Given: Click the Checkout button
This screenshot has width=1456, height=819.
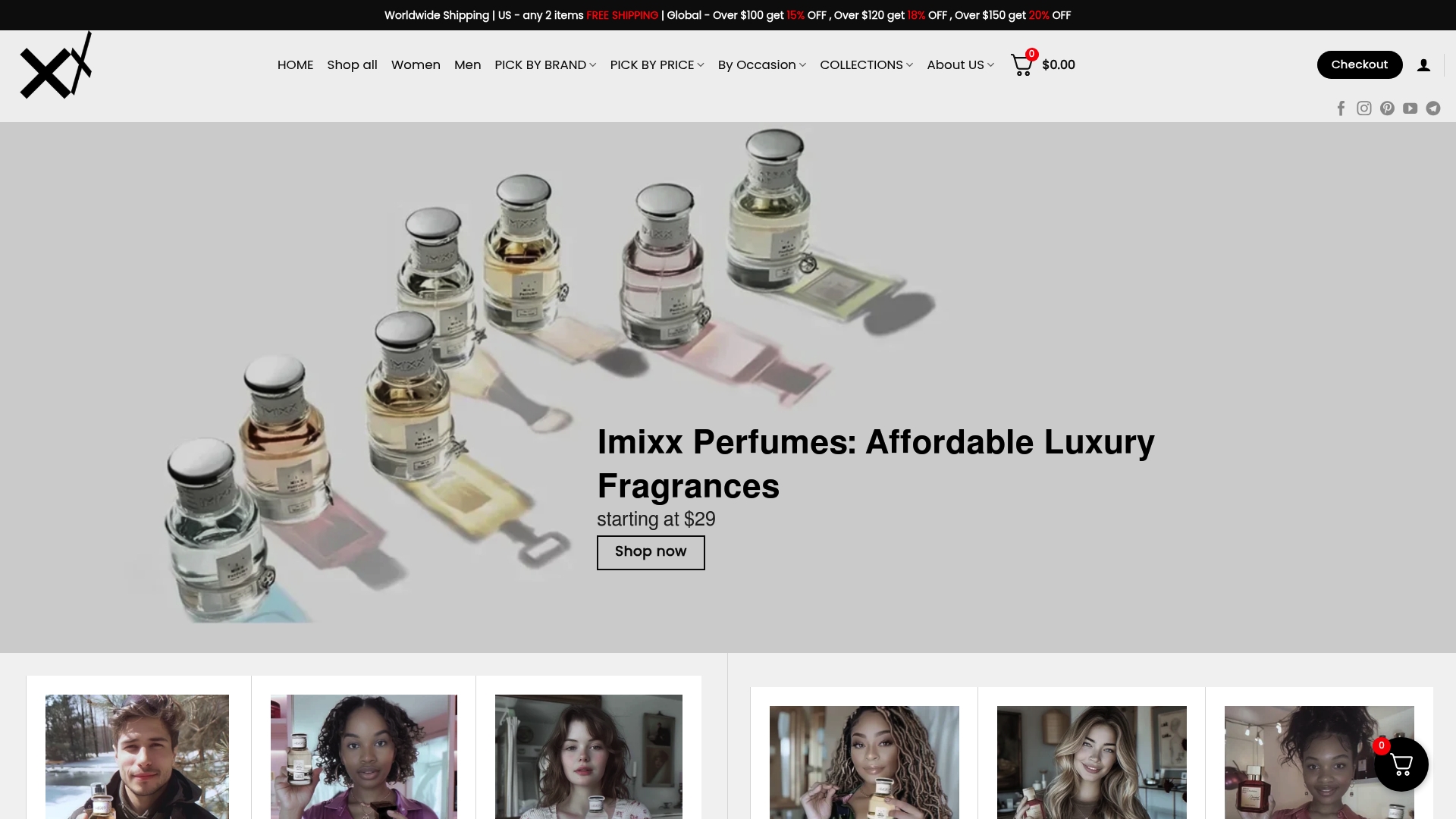Looking at the screenshot, I should point(1360,64).
